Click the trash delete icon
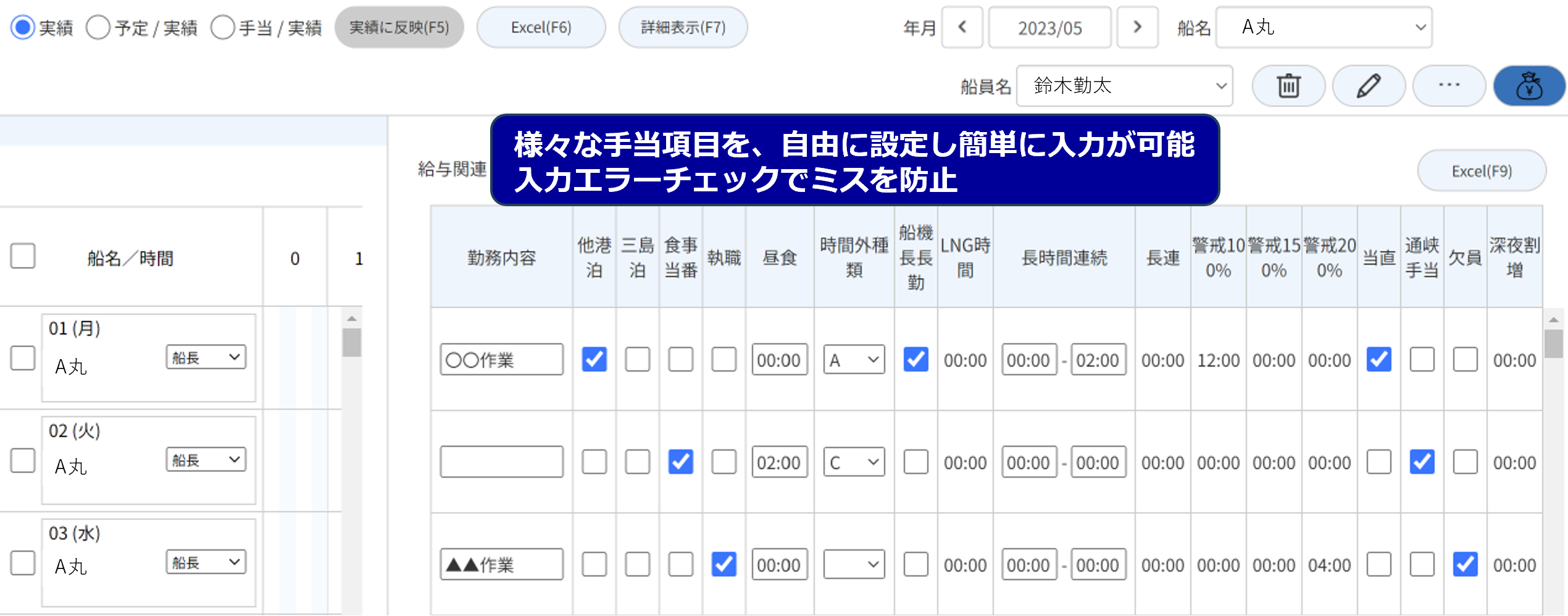Image resolution: width=1568 pixels, height=616 pixels. (1288, 86)
